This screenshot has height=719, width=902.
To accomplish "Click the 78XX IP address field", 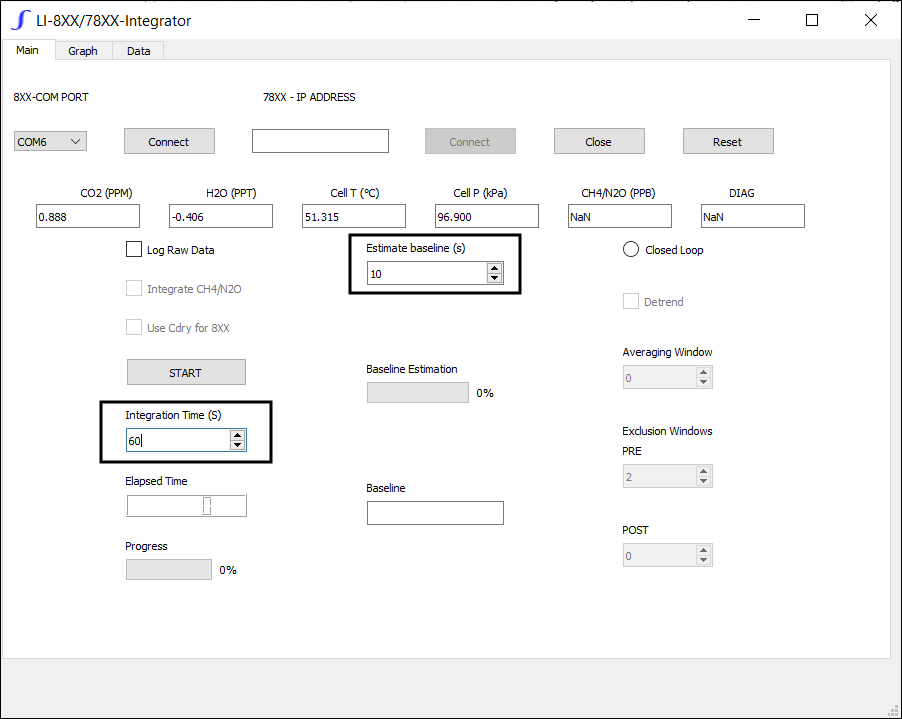I will tap(320, 141).
